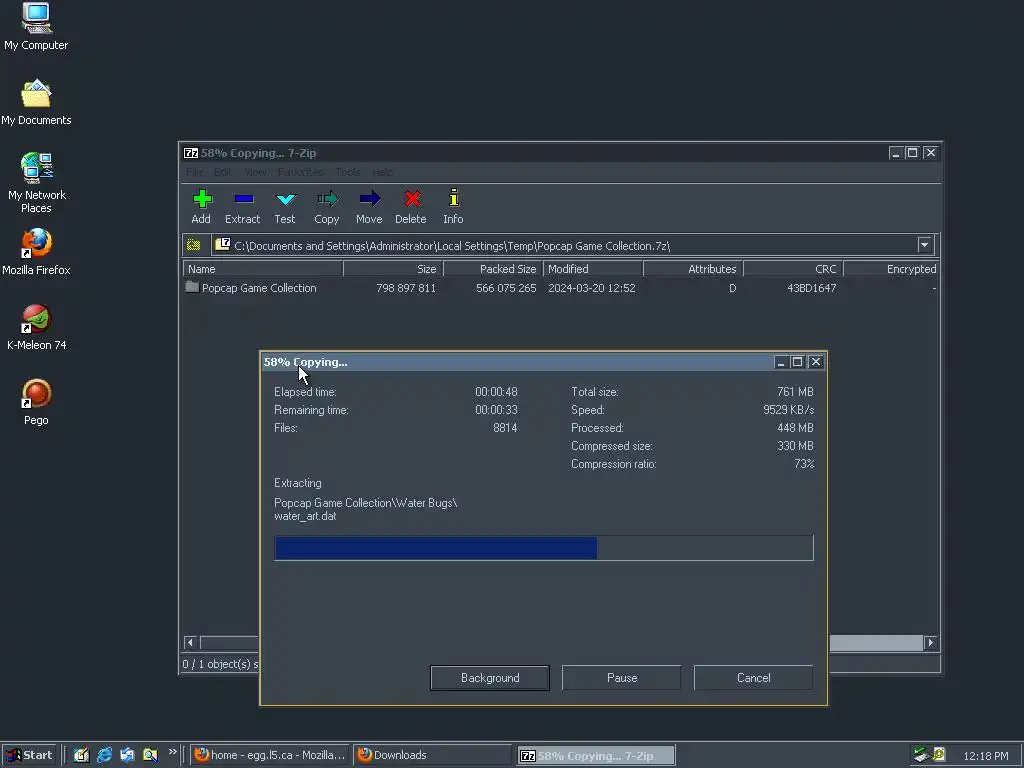The image size is (1024, 768).
Task: Open the File menu in 7-Zip
Action: click(x=194, y=172)
